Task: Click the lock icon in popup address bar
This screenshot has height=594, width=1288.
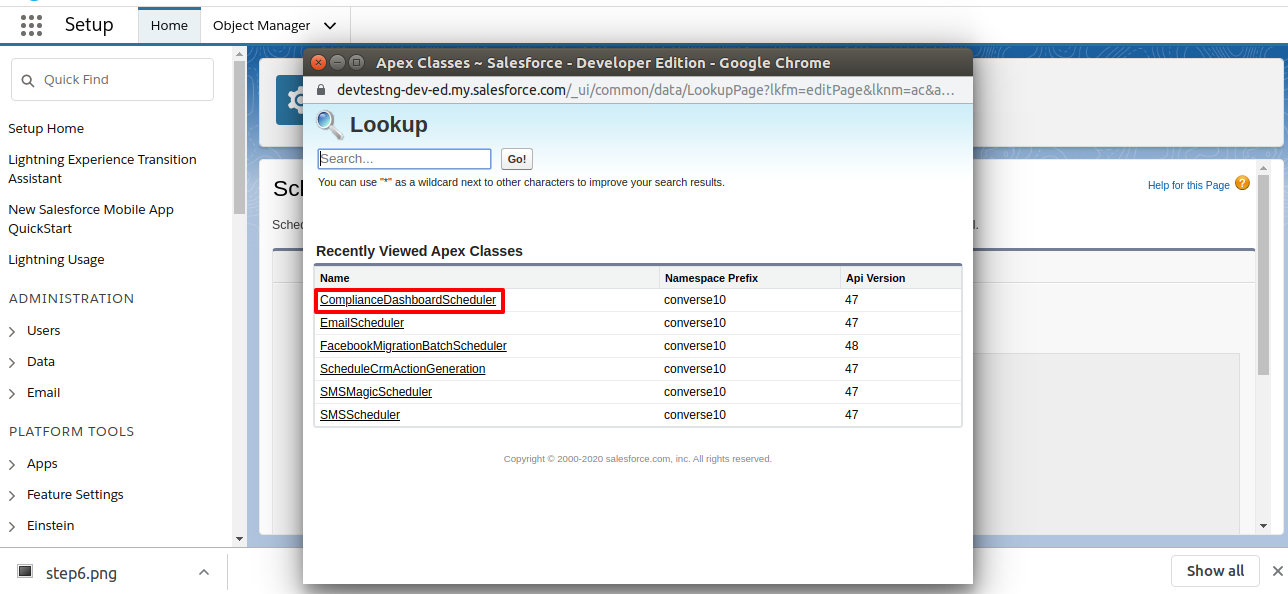Action: pos(321,90)
